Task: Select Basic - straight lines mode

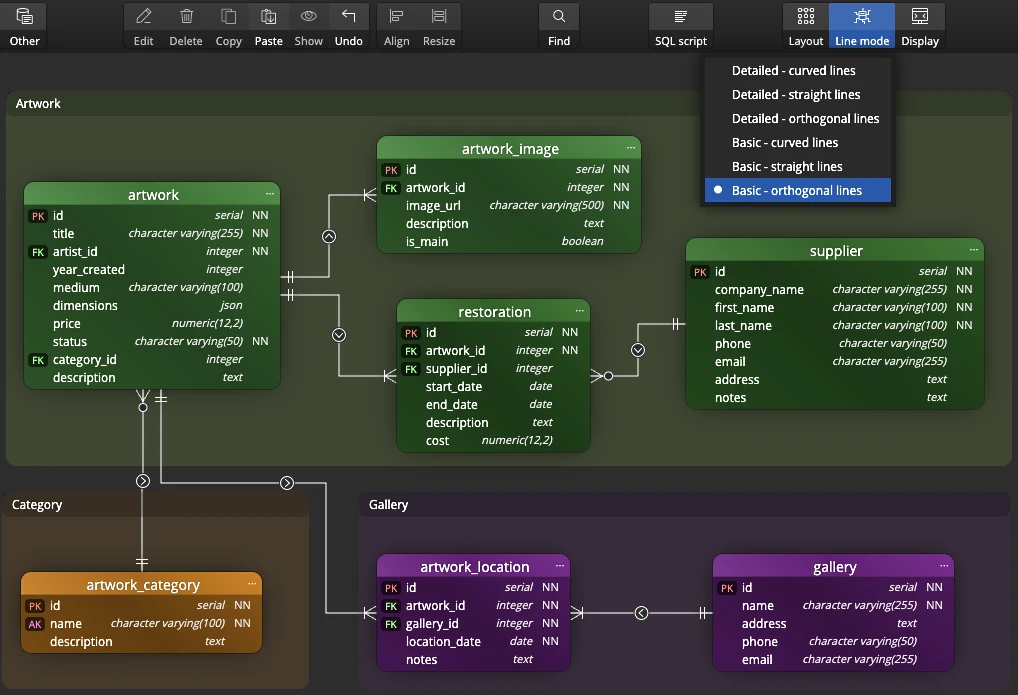Action: (x=798, y=167)
